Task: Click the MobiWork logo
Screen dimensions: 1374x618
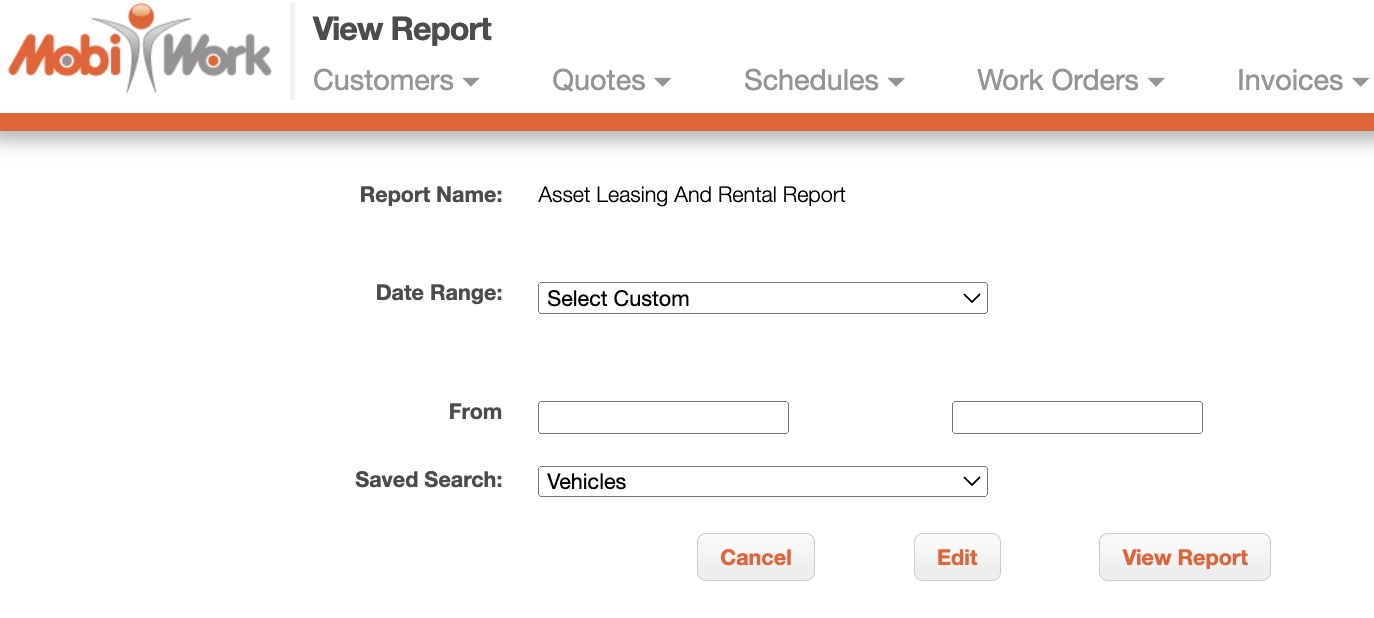Action: tap(140, 50)
